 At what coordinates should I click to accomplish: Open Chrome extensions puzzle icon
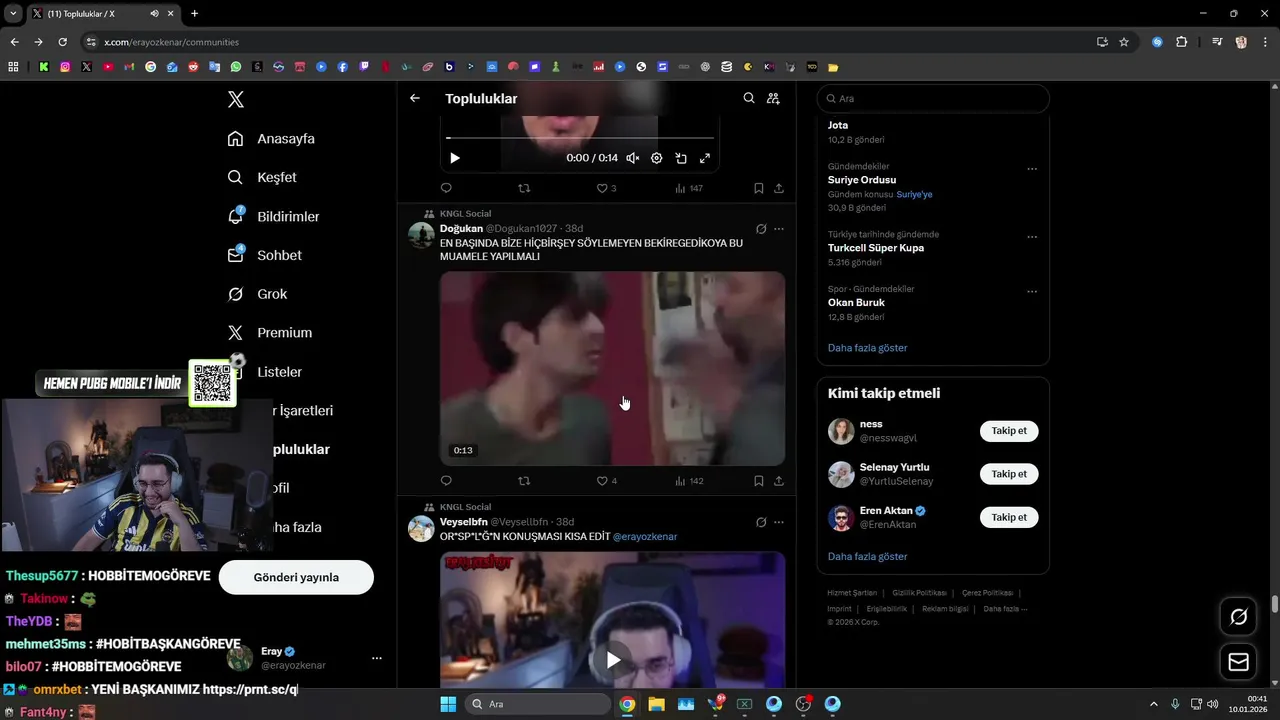(1182, 42)
